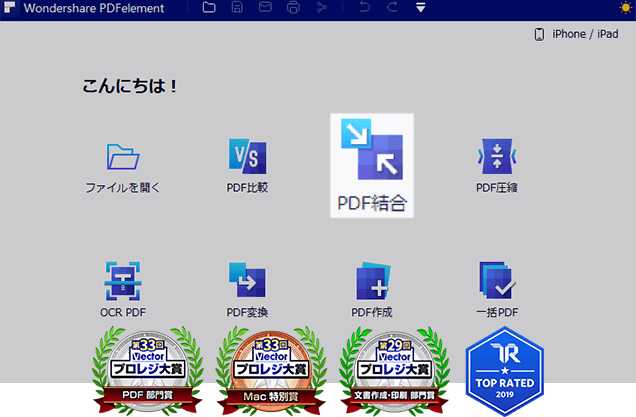The height and width of the screenshot is (417, 636).
Task: Click the こんにちは！ greeting text
Action: pos(130,86)
